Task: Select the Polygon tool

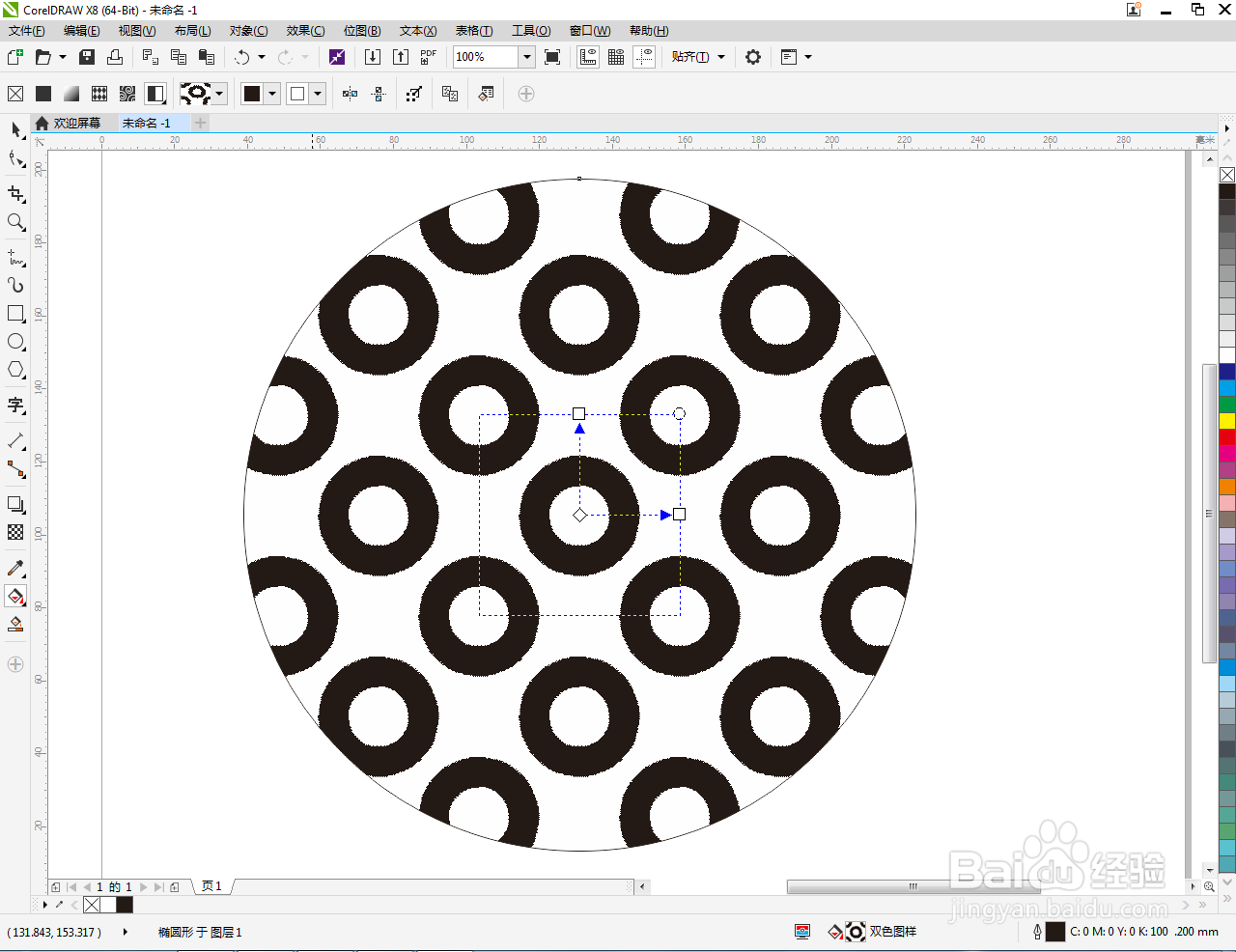Action: point(15,370)
